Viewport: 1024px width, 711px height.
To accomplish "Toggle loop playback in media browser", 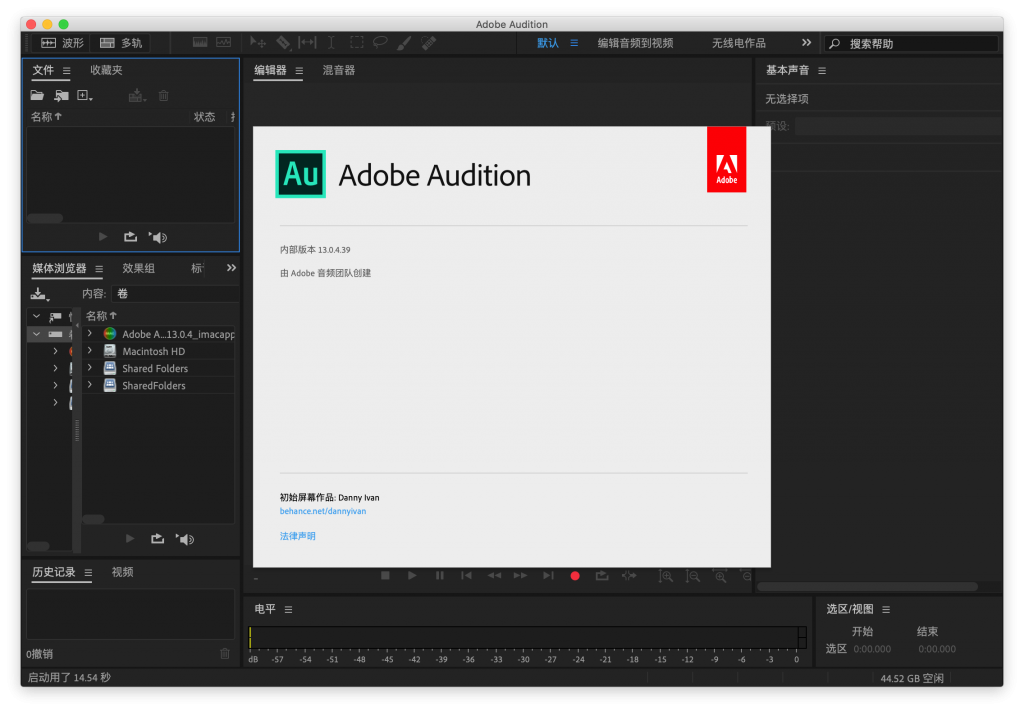I will point(157,539).
